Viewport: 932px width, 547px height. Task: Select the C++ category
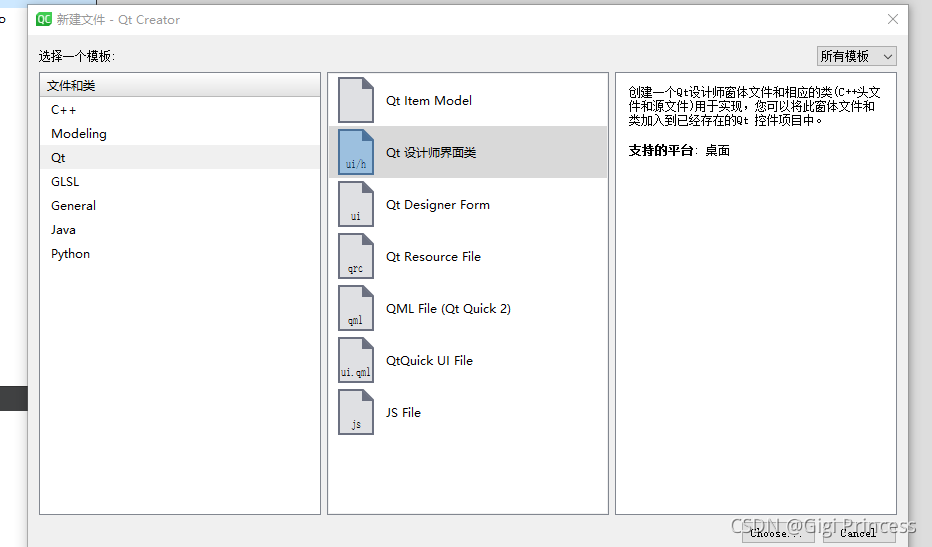click(180, 109)
